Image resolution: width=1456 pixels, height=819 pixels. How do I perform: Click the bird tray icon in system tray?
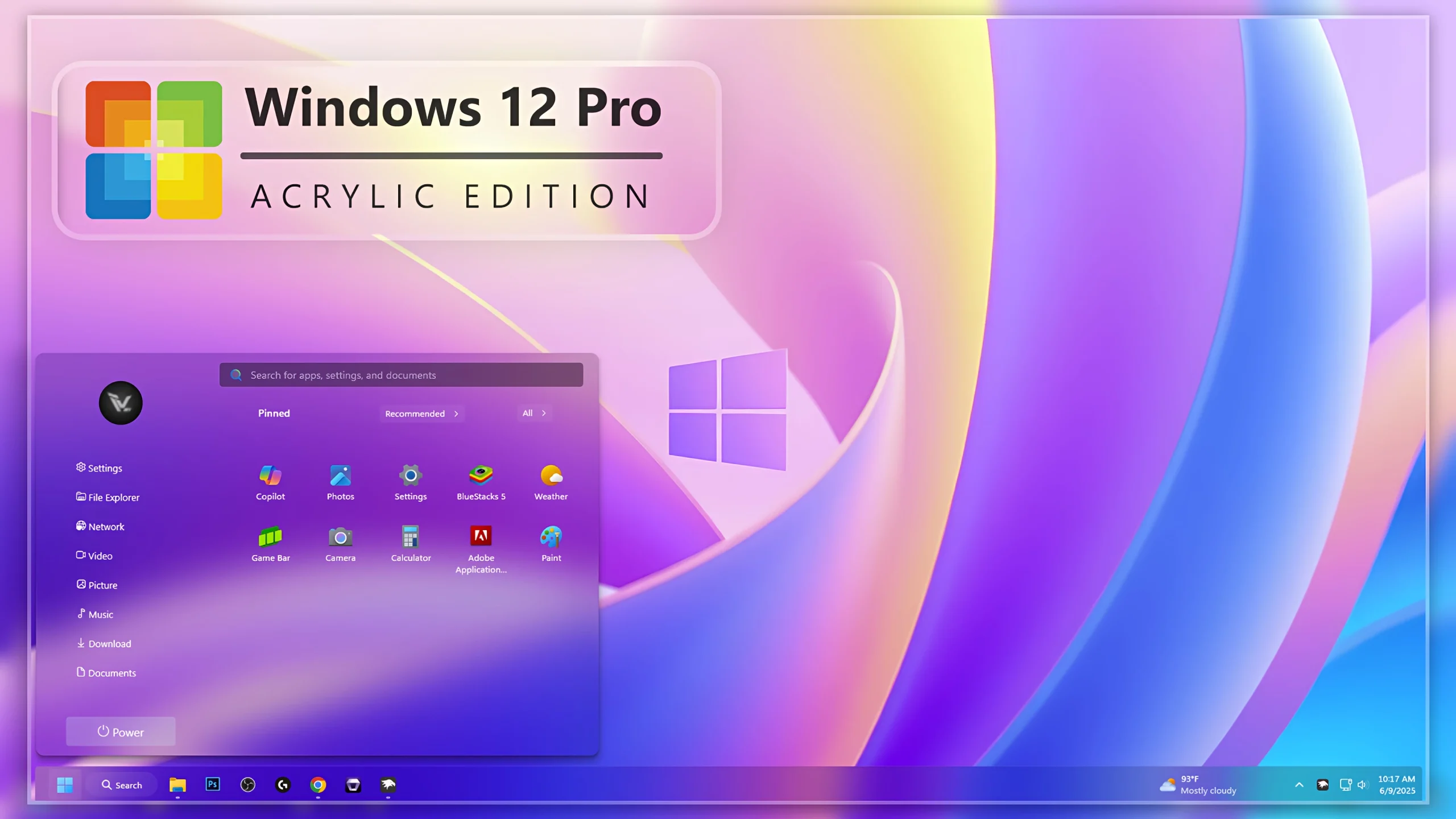coord(1323,785)
